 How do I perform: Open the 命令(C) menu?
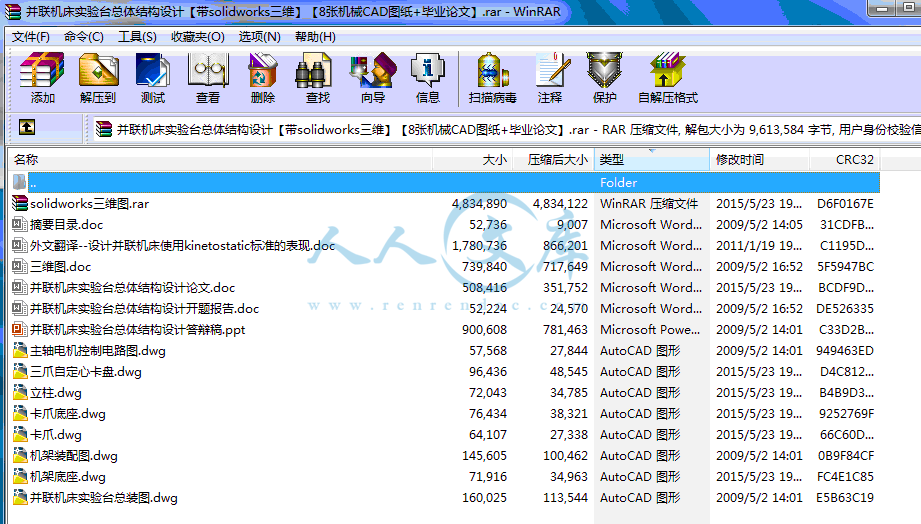(84, 37)
